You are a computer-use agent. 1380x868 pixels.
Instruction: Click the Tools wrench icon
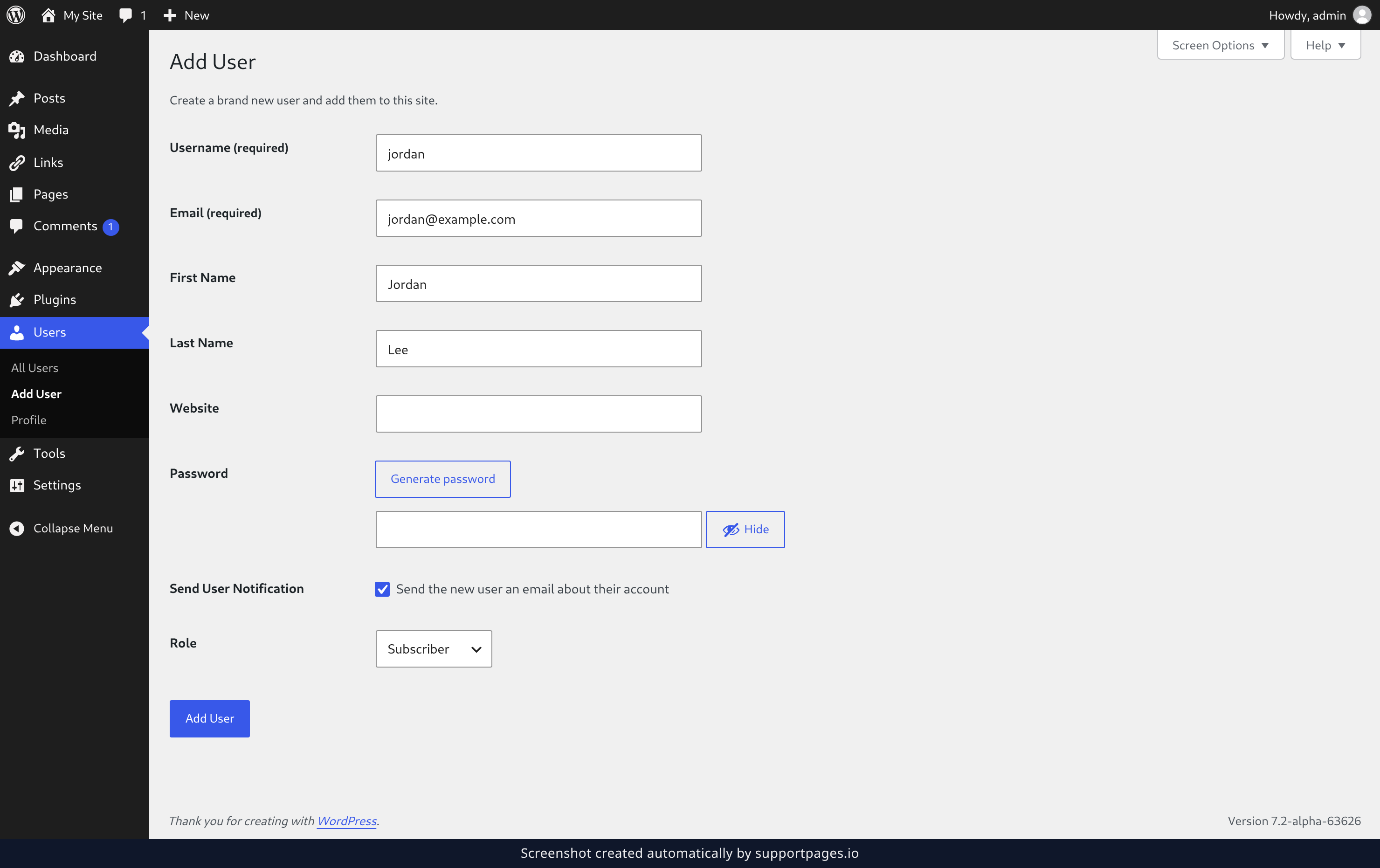pos(17,453)
